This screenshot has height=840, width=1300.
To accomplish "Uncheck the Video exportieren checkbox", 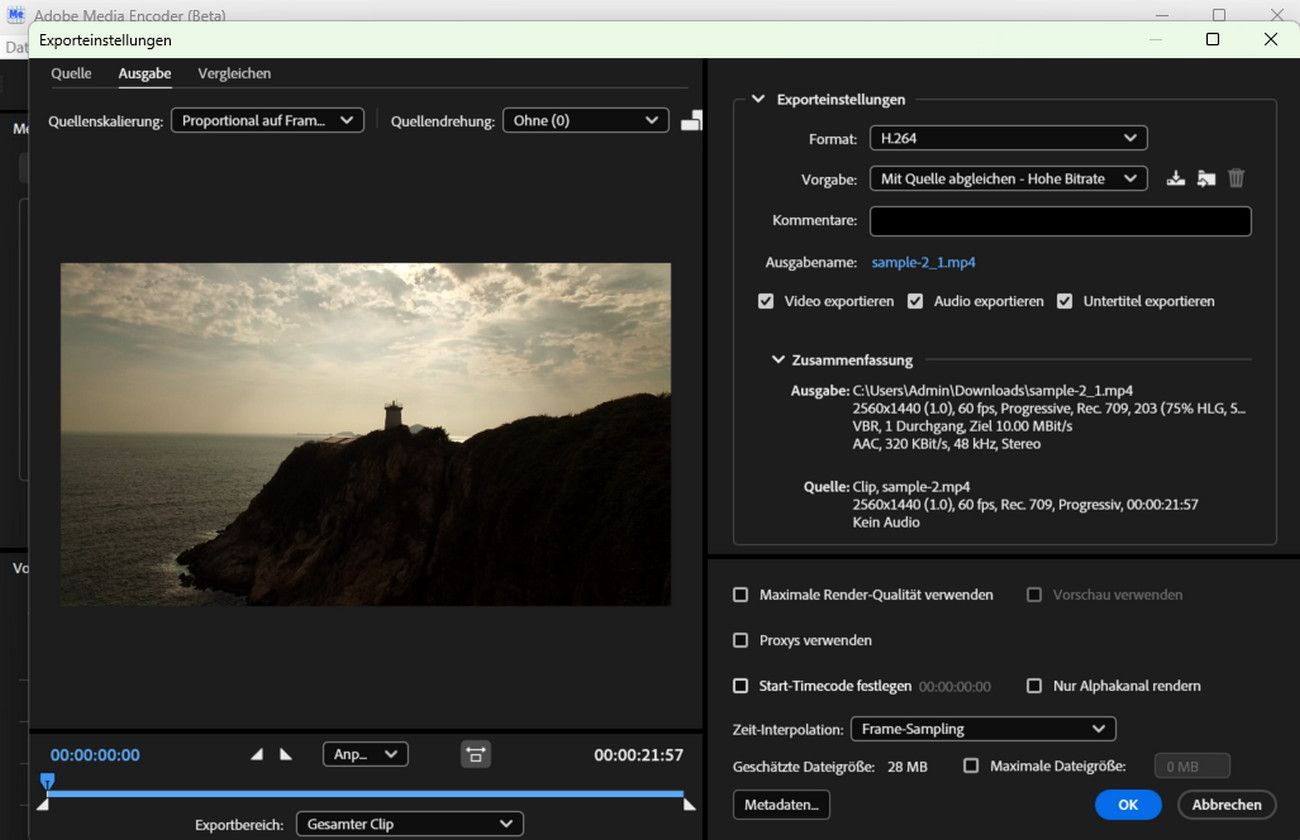I will [766, 301].
